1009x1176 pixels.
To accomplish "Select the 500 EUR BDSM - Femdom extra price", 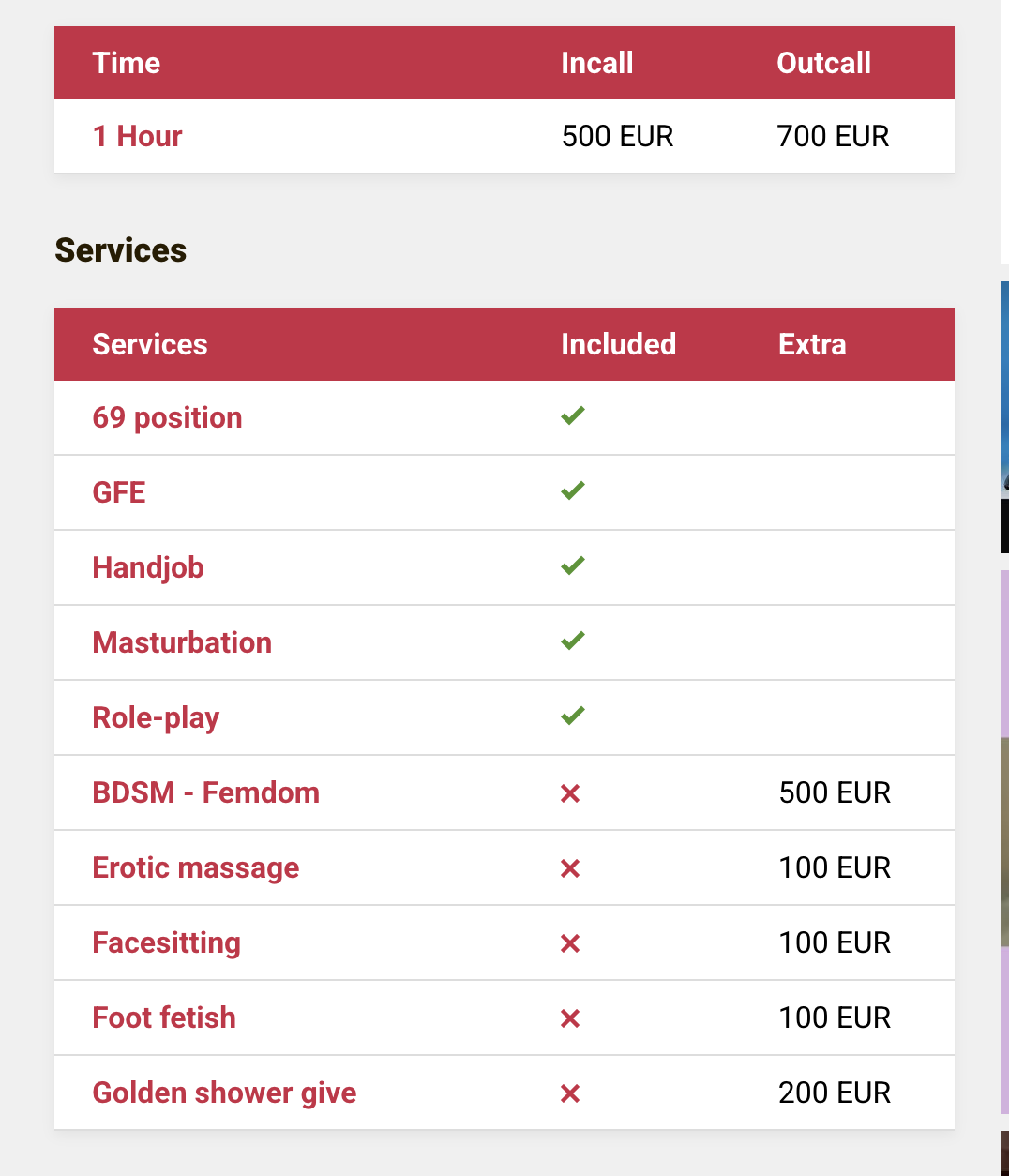I will point(835,792).
